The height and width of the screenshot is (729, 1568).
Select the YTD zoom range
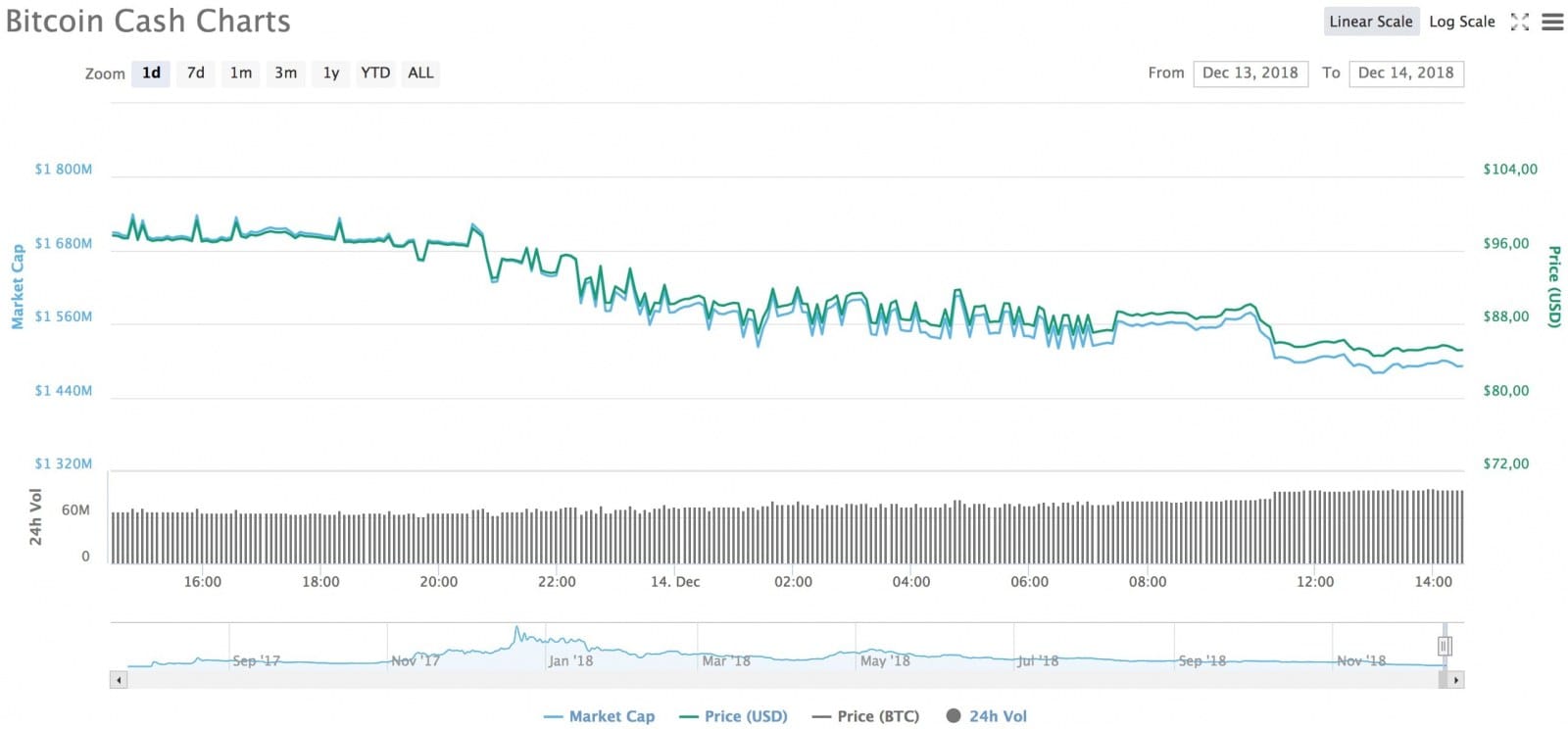pyautogui.click(x=375, y=73)
